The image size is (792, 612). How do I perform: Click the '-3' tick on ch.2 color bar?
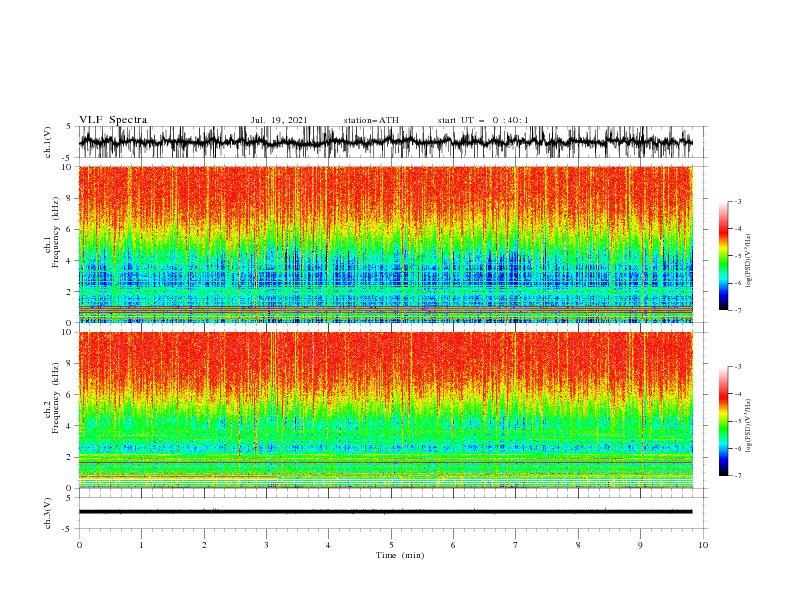pyautogui.click(x=738, y=367)
